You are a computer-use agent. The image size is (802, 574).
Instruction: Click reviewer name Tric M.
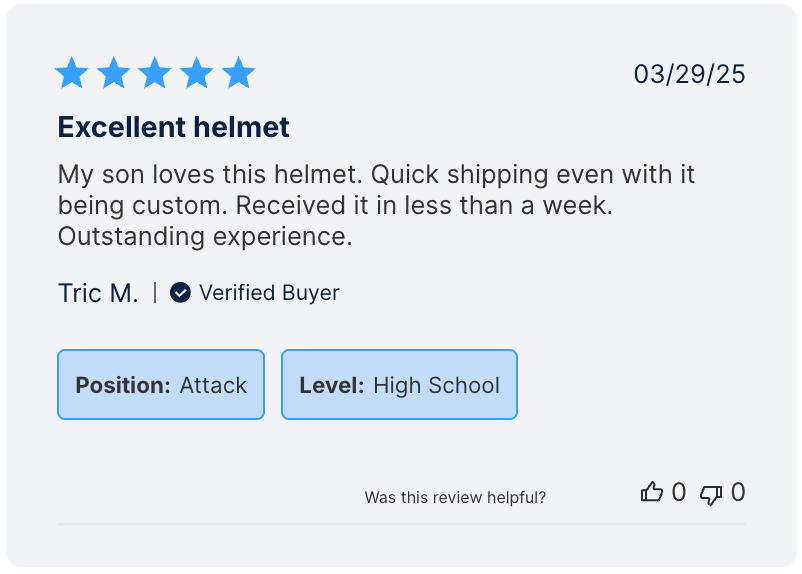point(98,293)
